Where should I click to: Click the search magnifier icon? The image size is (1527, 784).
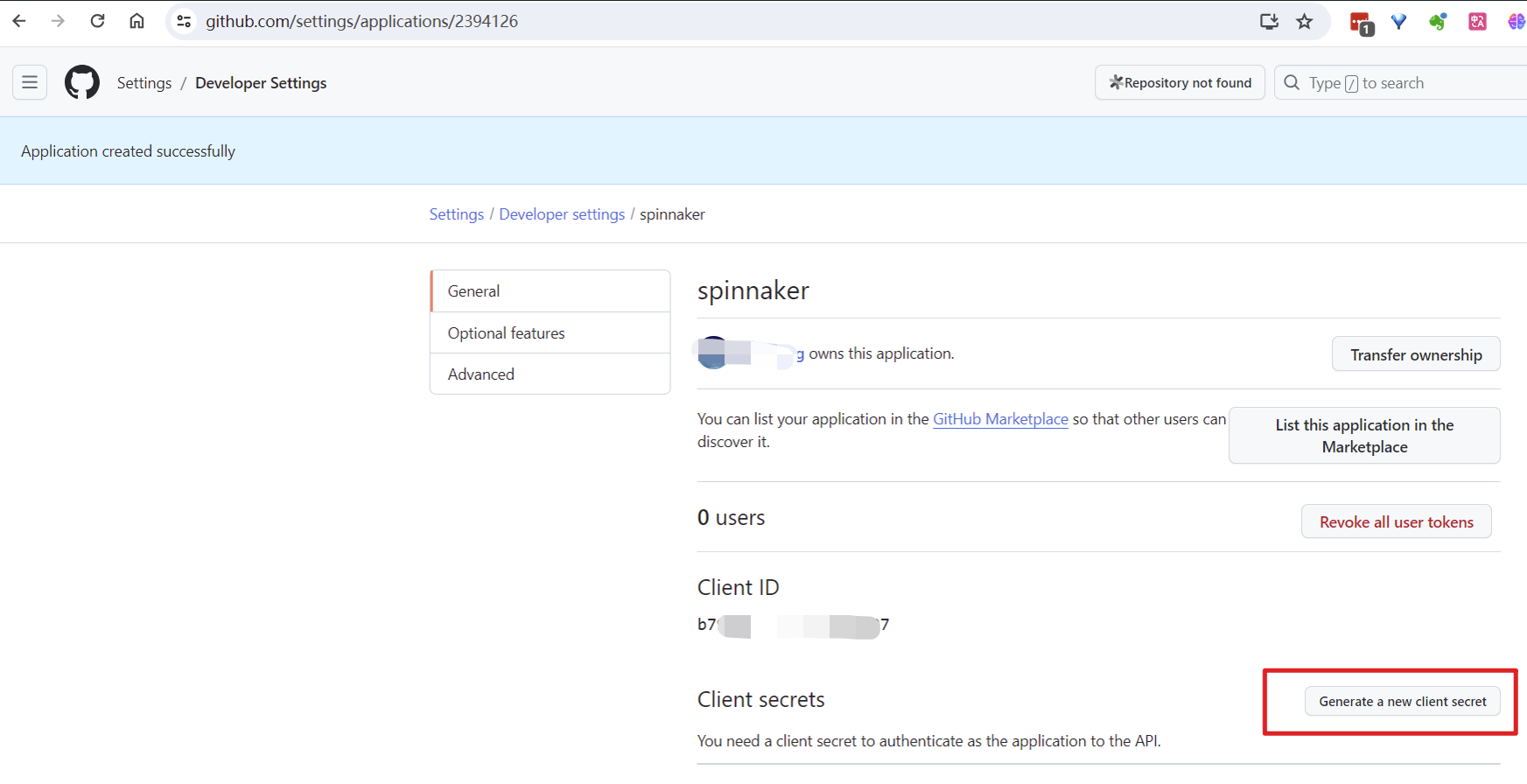coord(1292,82)
